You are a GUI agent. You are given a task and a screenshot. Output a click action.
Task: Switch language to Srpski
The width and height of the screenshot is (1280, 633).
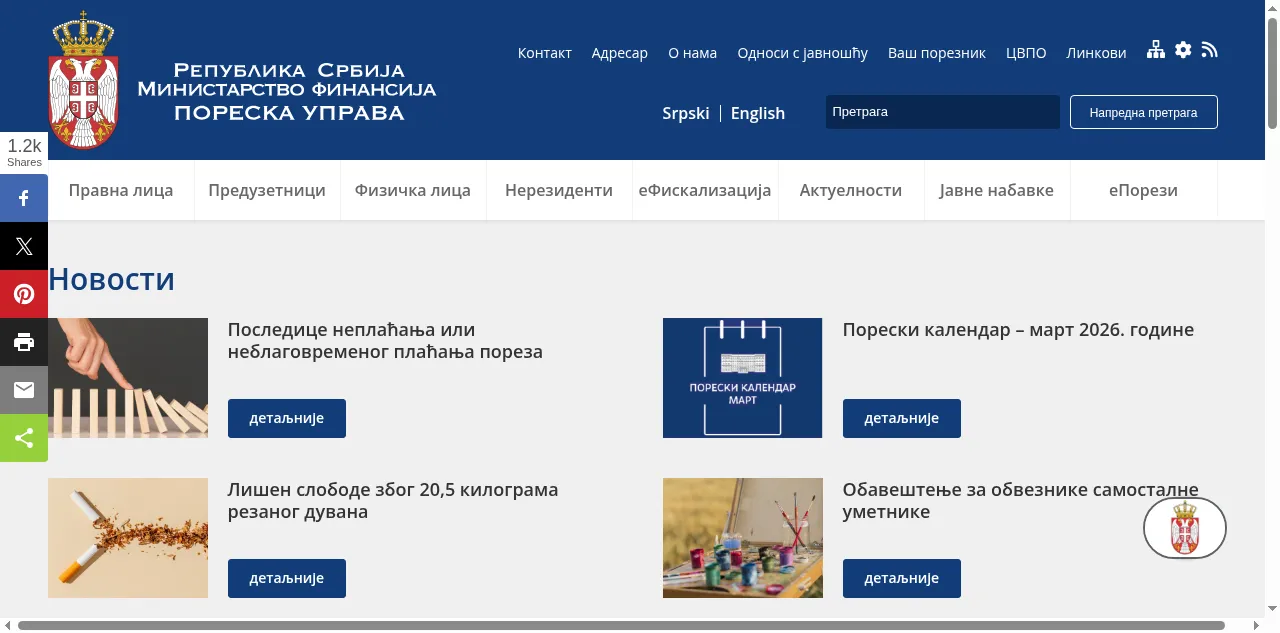(686, 113)
